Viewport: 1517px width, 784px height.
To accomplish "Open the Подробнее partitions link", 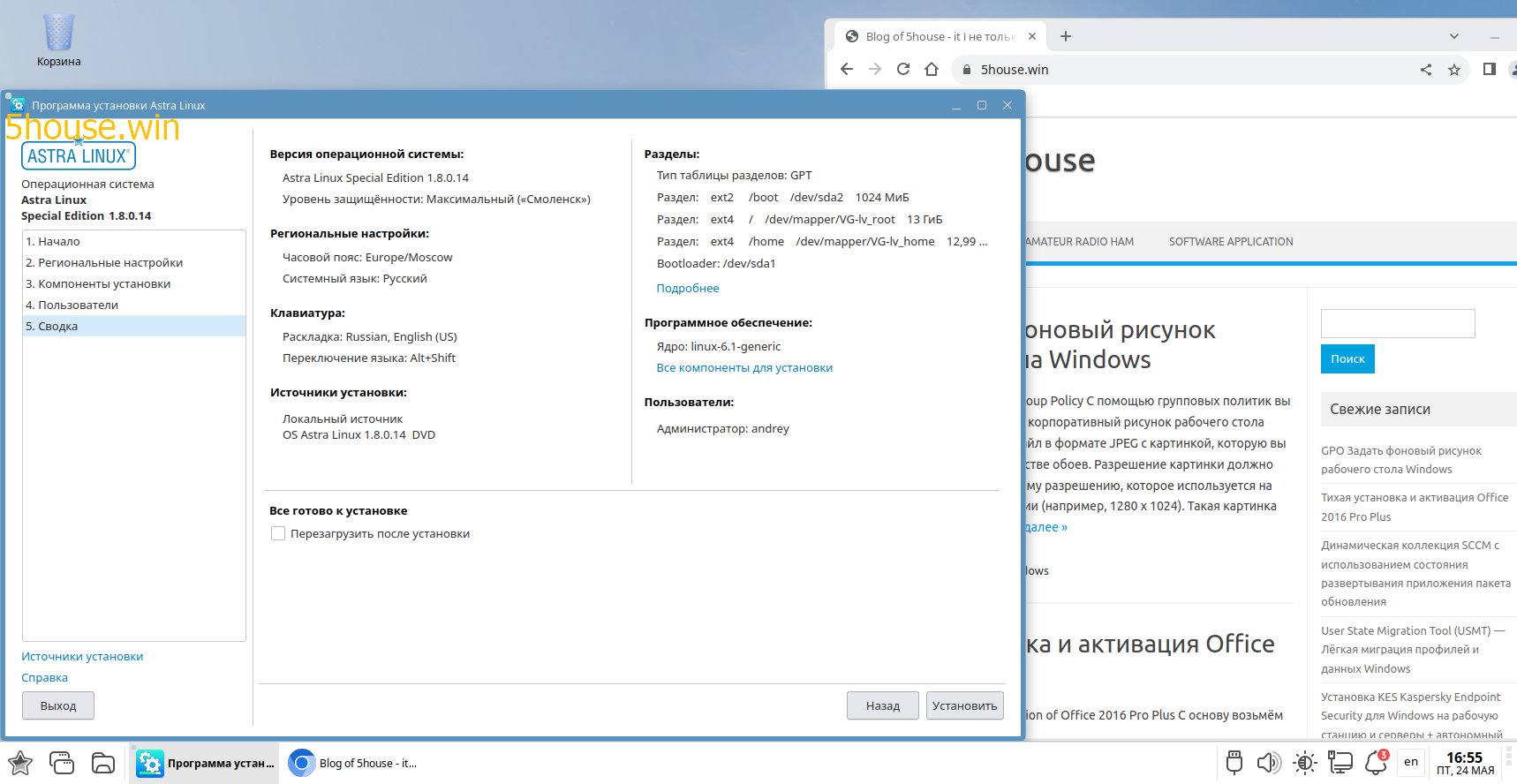I will (688, 289).
